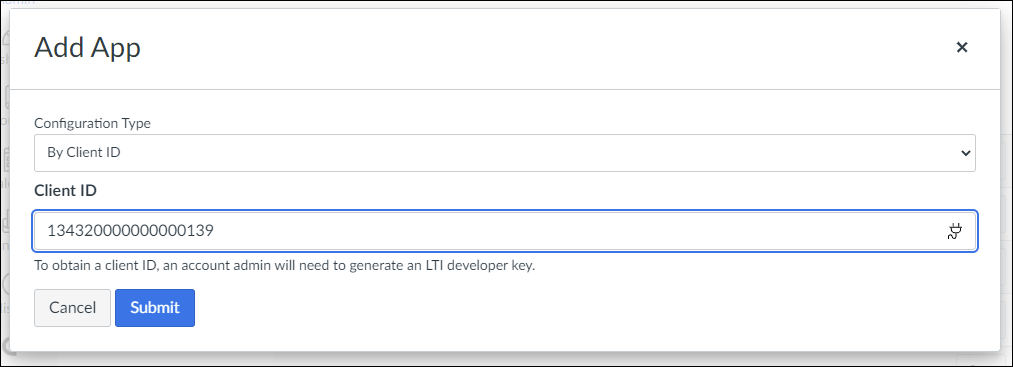This screenshot has height=367, width=1013.
Task: Click empty space inside Client ID textbox
Action: click(575, 231)
